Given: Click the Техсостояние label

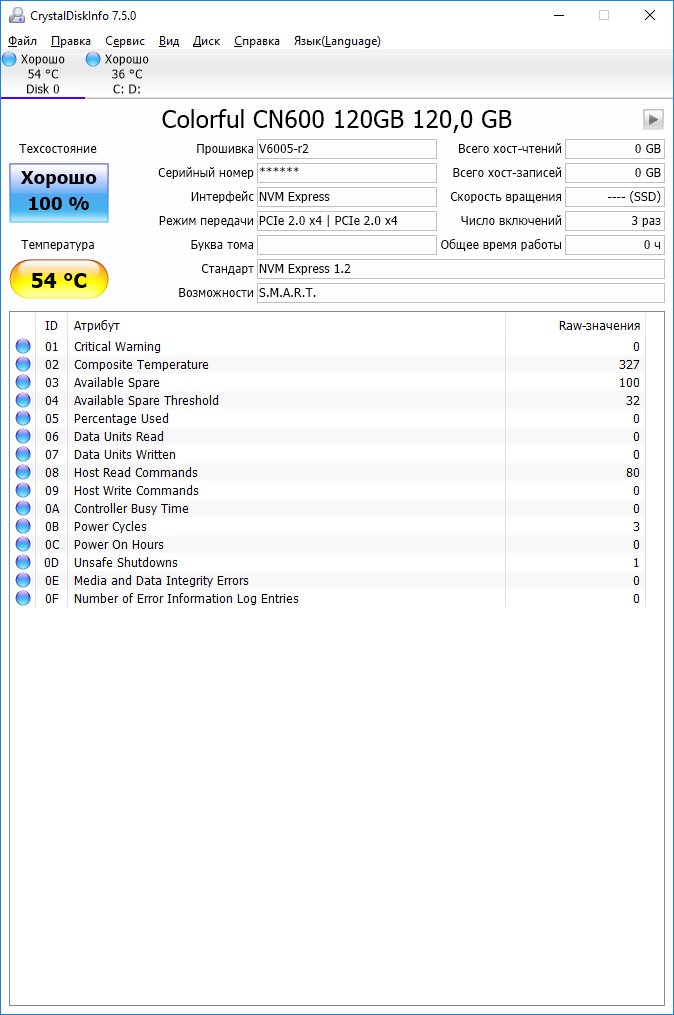Looking at the screenshot, I should click(x=58, y=149).
